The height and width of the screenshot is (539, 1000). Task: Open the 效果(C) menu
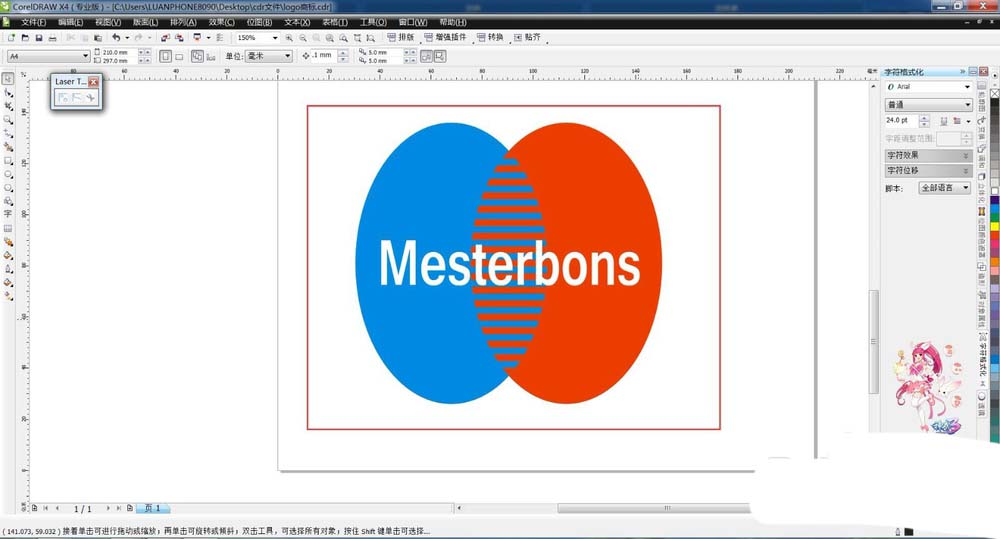click(x=221, y=22)
